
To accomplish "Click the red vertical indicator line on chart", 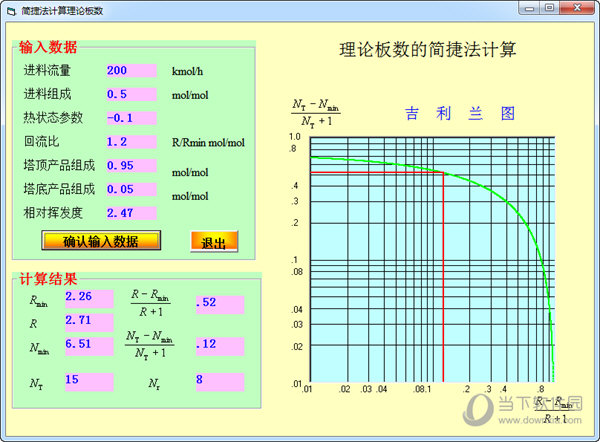I will click(x=443, y=277).
